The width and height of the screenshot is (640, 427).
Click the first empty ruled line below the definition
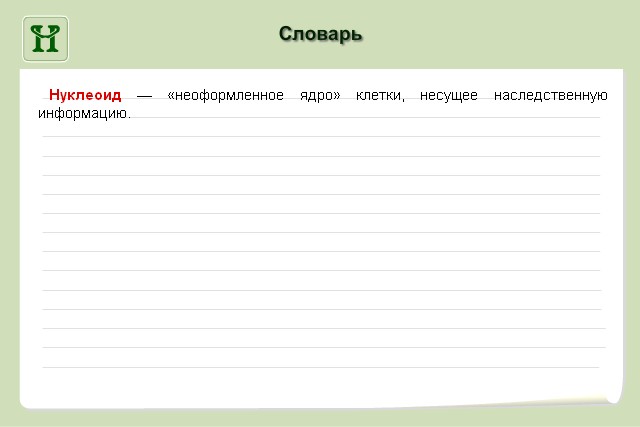[320, 136]
